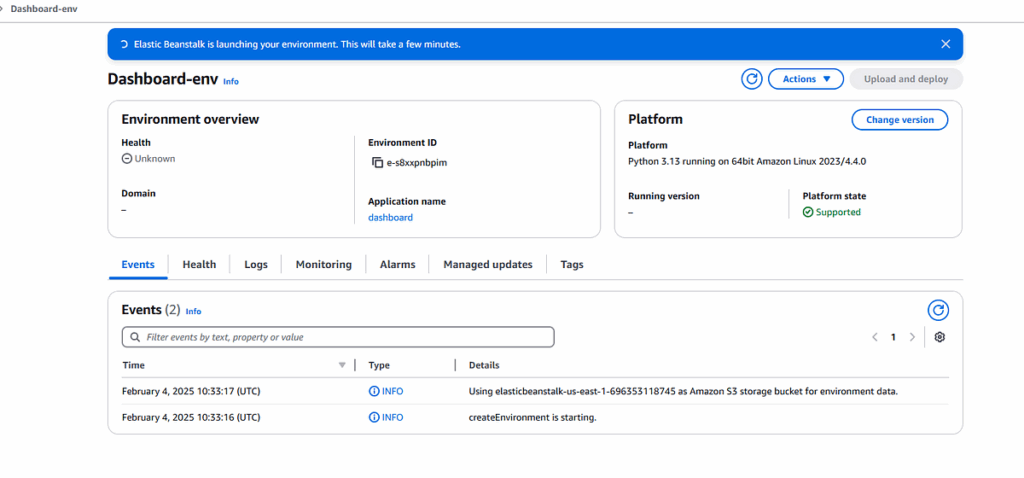Click the Info link next to Dashboard-env
This screenshot has height=478, width=1024.
(x=231, y=81)
